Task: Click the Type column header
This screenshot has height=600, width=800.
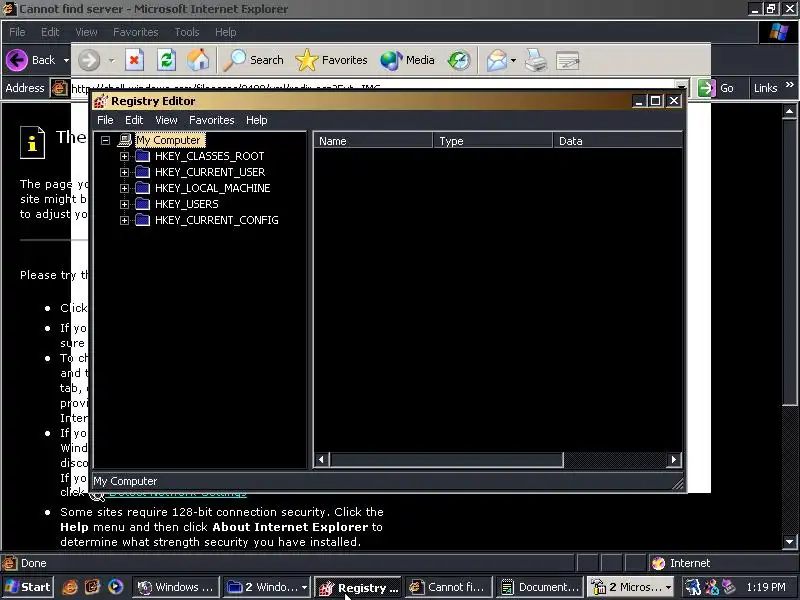Action: pyautogui.click(x=493, y=141)
